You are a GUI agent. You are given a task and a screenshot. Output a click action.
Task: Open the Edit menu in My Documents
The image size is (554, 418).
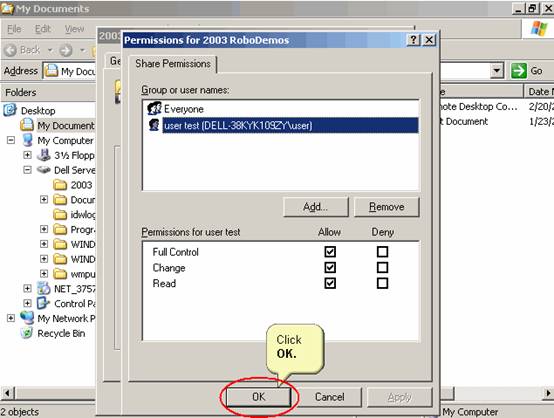click(43, 29)
